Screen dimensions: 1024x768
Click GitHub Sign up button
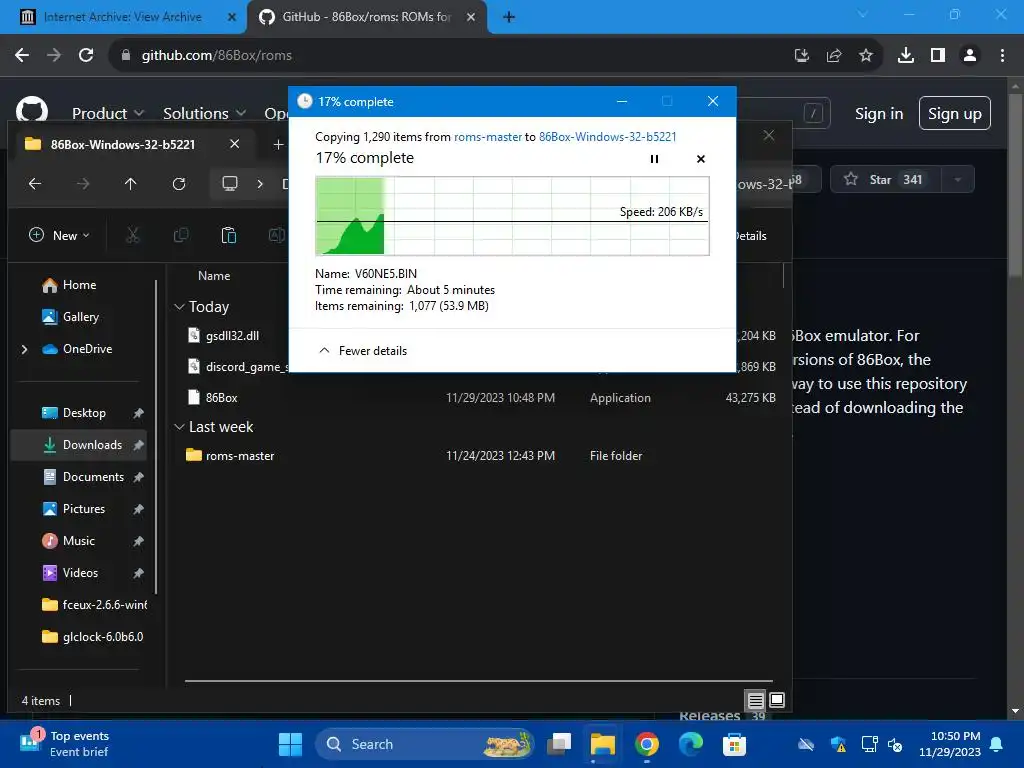pyautogui.click(x=955, y=114)
